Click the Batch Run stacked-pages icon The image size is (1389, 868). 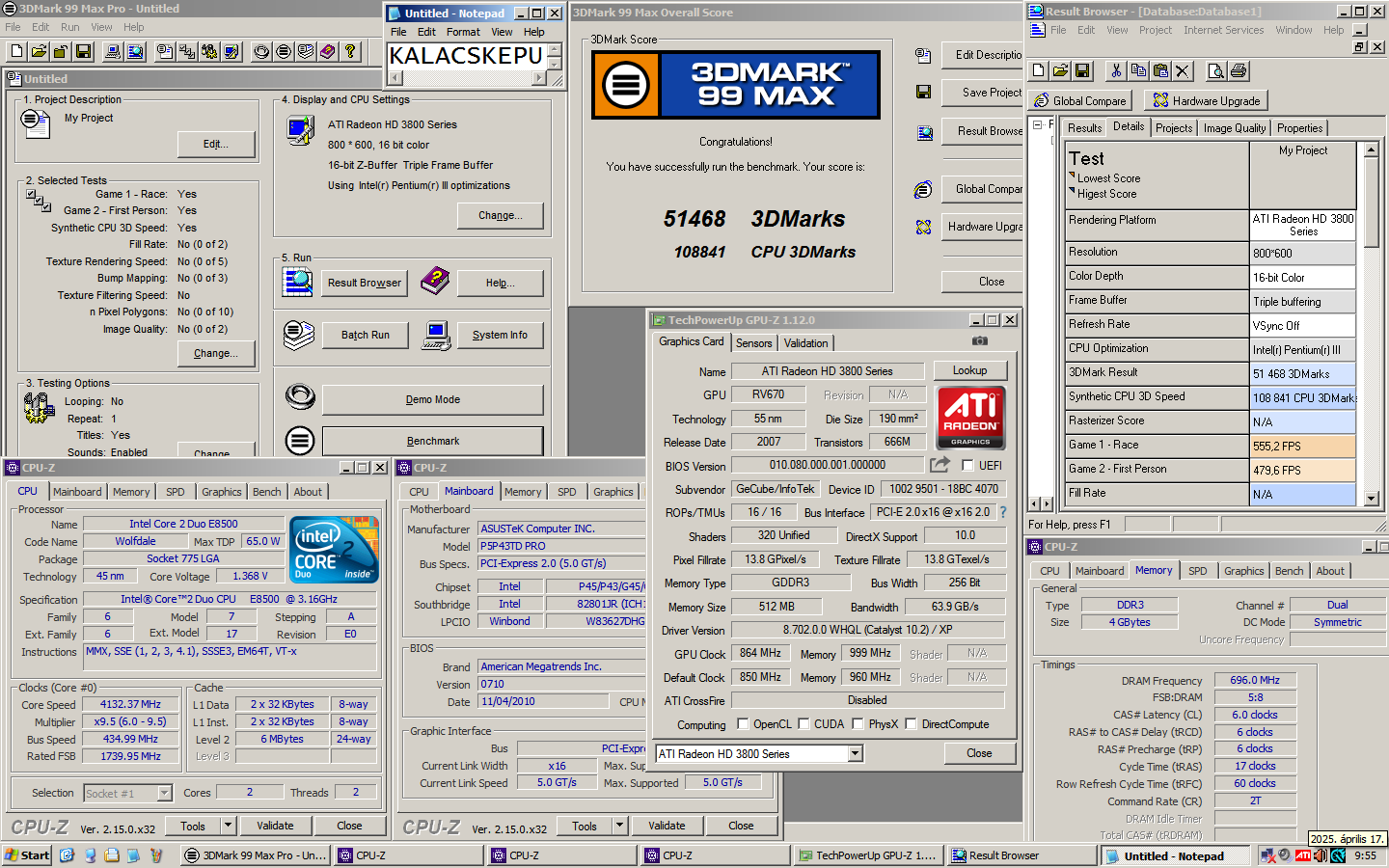tap(299, 335)
